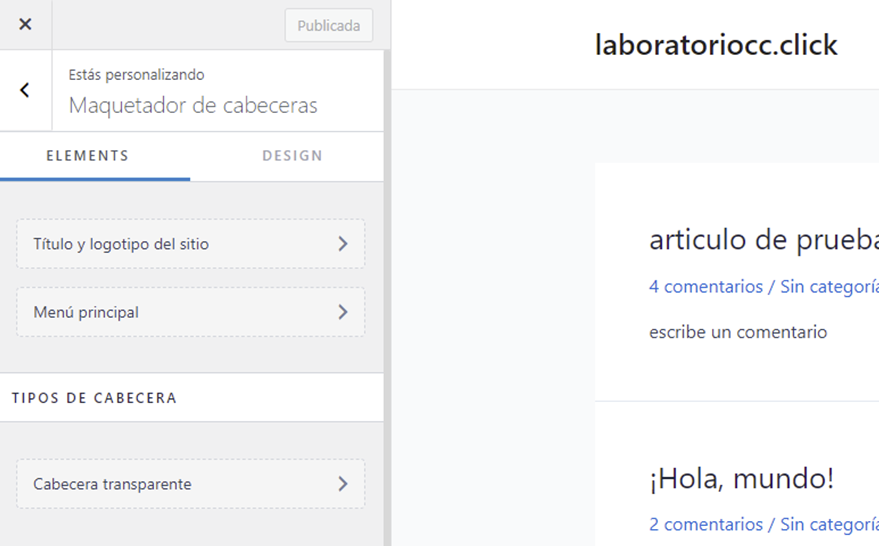This screenshot has width=879, height=546.
Task: Open Sin categoría under ¡Hola, mundo!
Action: [x=830, y=524]
